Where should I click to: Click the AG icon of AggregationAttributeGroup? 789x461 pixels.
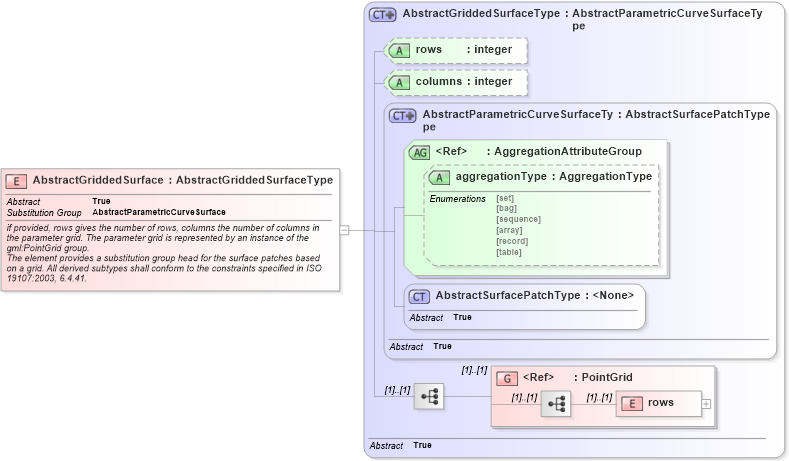[x=420, y=152]
